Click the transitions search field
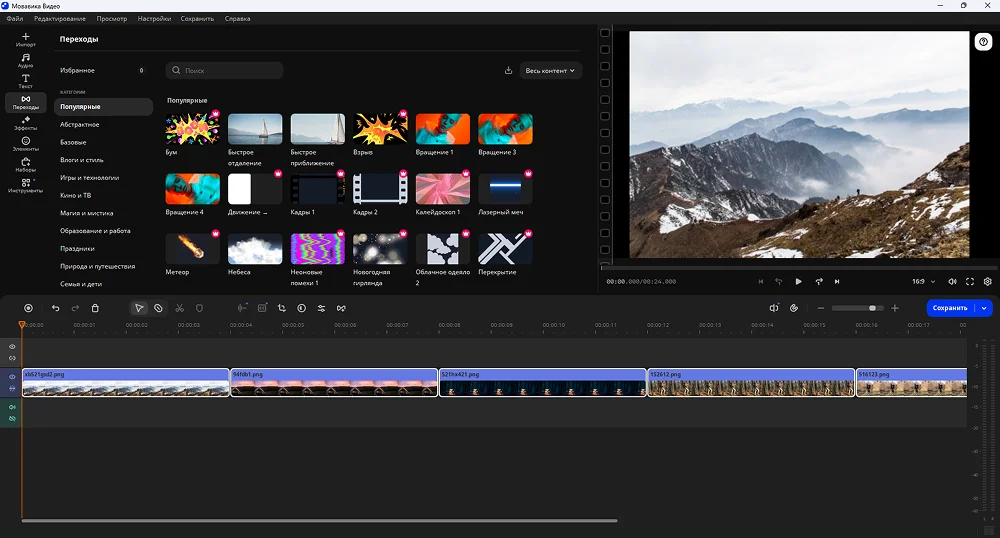Image resolution: width=1000 pixels, height=538 pixels. [224, 70]
